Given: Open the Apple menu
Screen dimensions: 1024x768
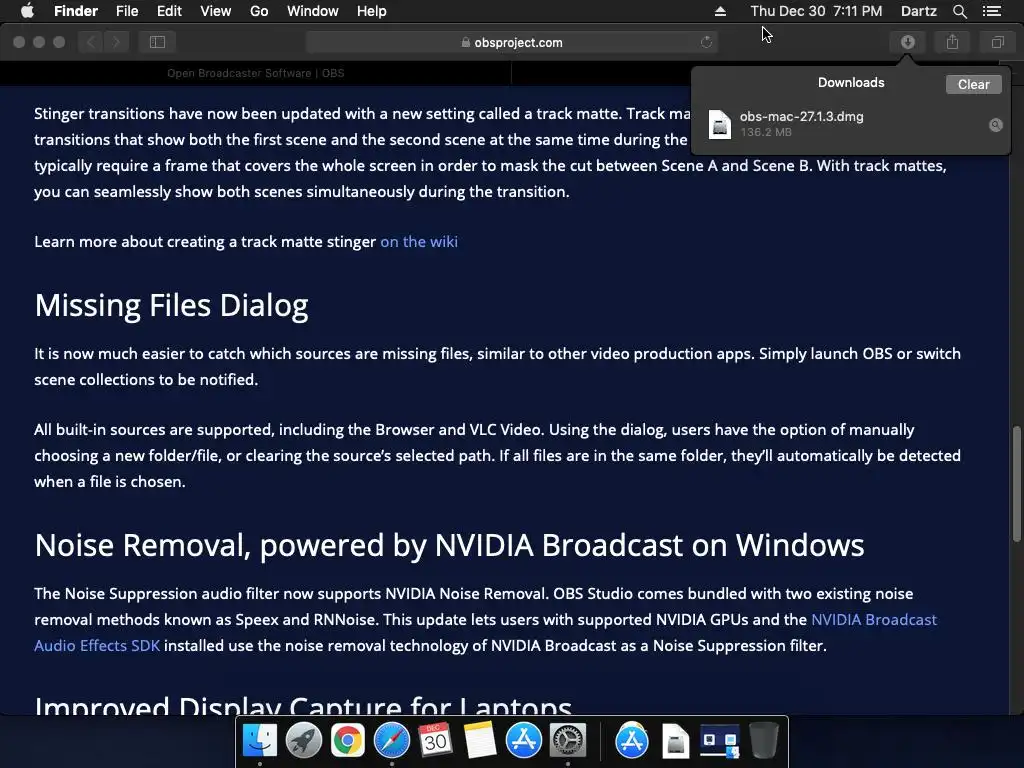Looking at the screenshot, I should click(x=27, y=11).
